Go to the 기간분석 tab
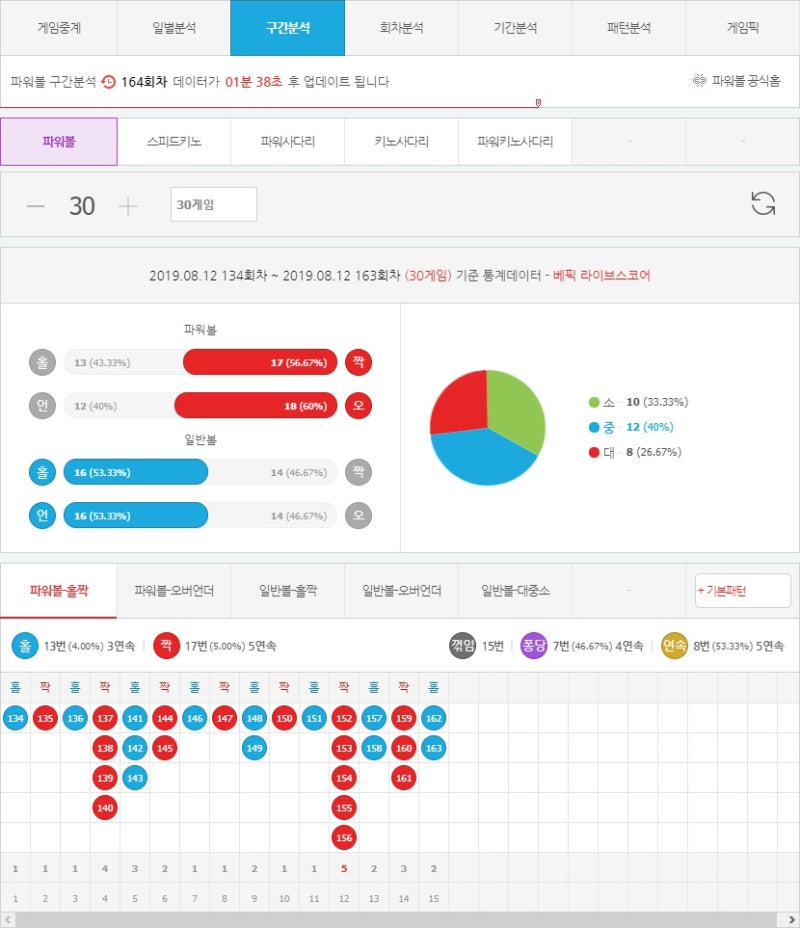 (x=515, y=28)
